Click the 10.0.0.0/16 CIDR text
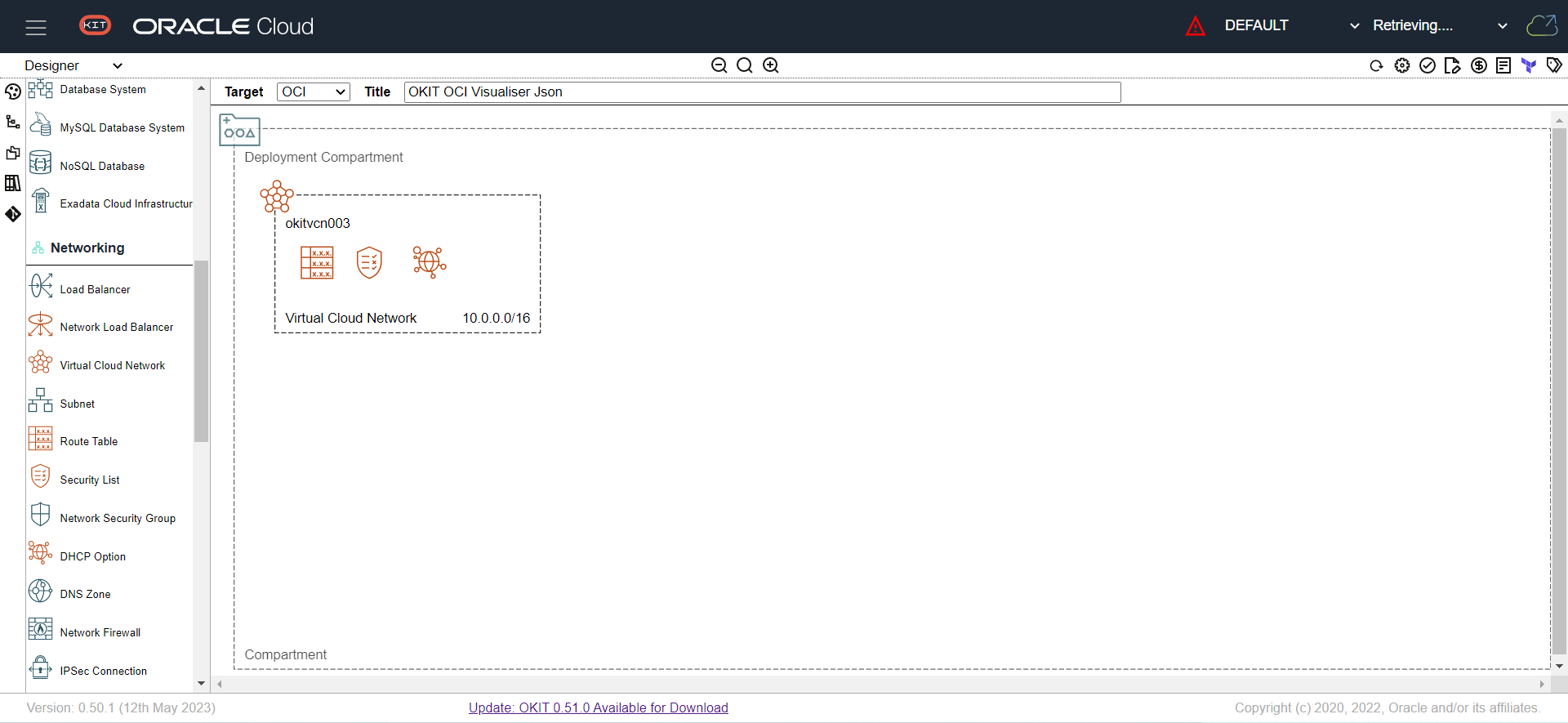Image resolution: width=1568 pixels, height=723 pixels. point(497,318)
